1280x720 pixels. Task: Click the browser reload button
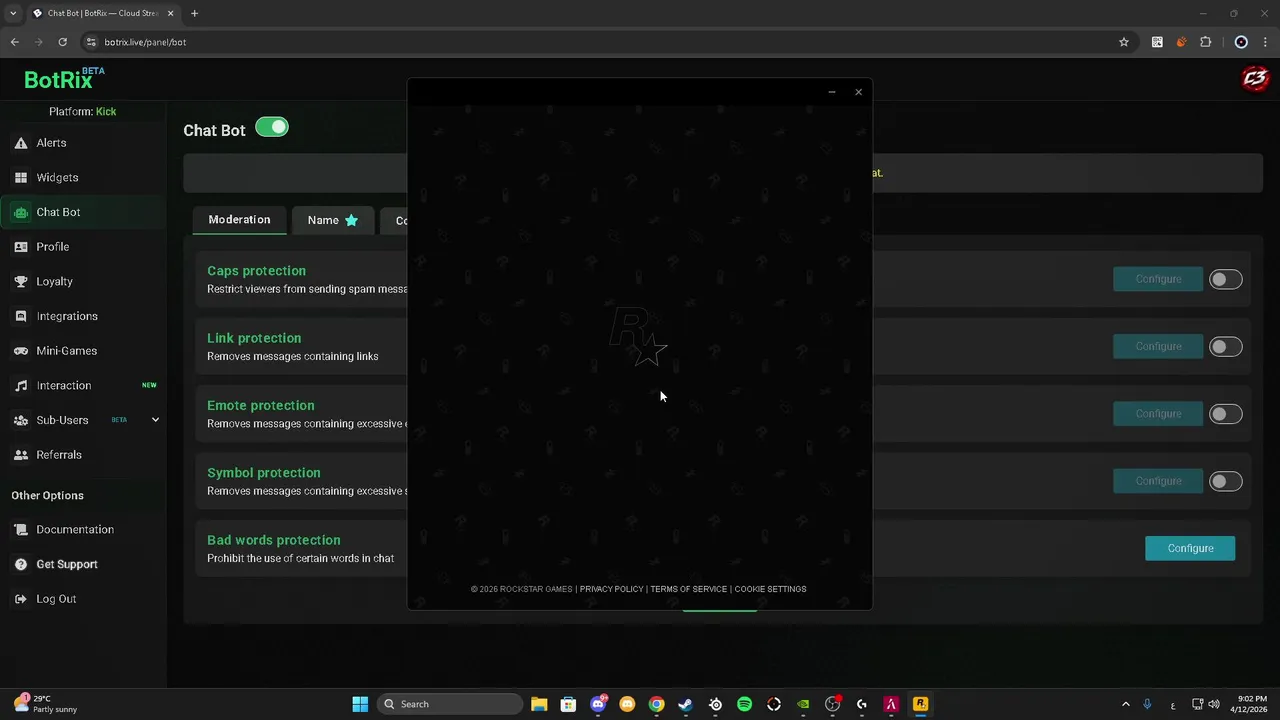pos(62,42)
